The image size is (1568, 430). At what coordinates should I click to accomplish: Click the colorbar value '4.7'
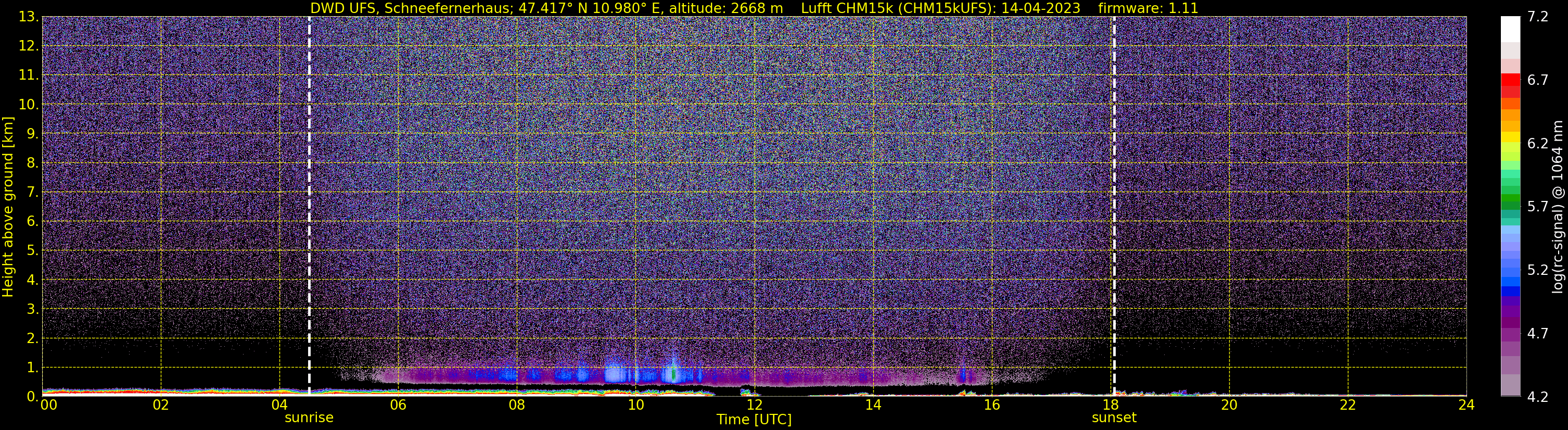click(1538, 334)
